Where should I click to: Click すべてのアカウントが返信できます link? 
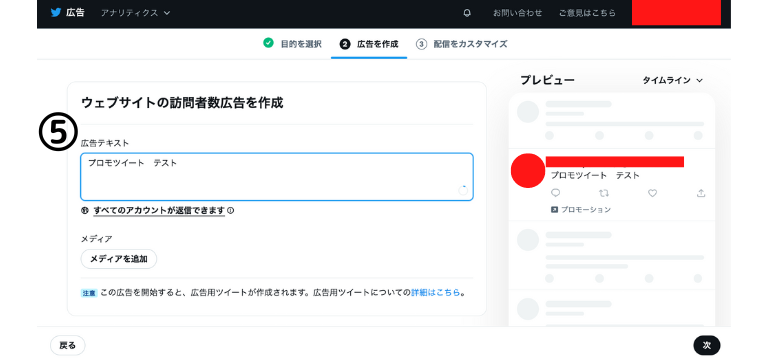pyautogui.click(x=159, y=211)
